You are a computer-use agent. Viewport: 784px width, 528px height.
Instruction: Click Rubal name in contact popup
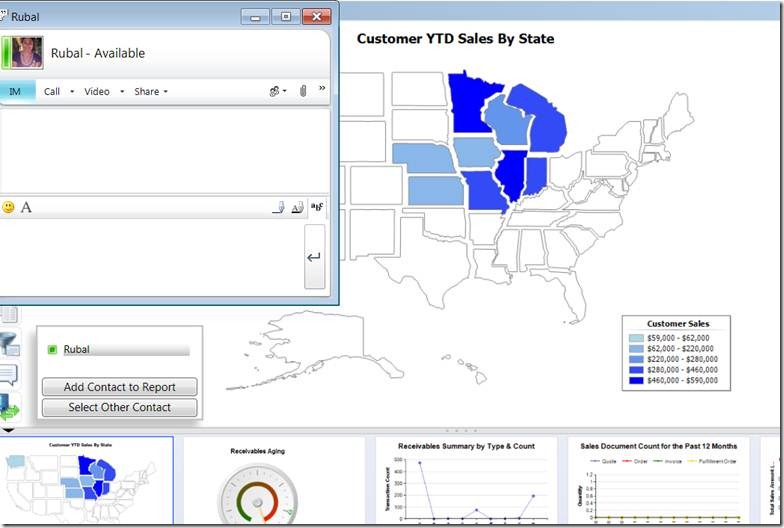[76, 350]
